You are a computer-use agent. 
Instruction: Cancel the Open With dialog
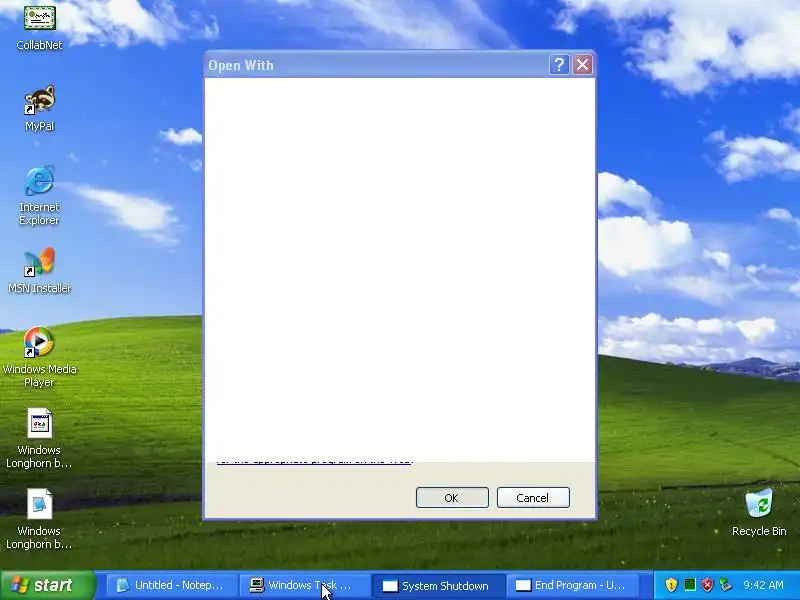click(533, 497)
